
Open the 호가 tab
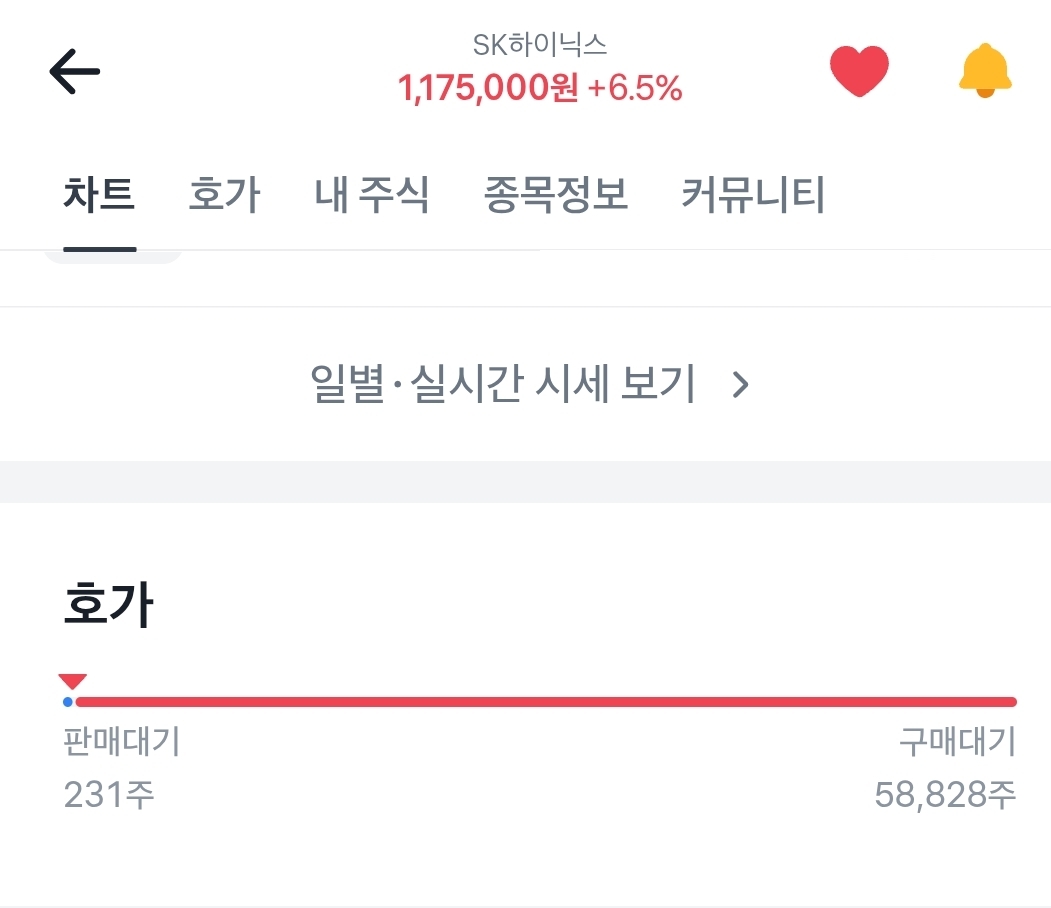coord(224,195)
